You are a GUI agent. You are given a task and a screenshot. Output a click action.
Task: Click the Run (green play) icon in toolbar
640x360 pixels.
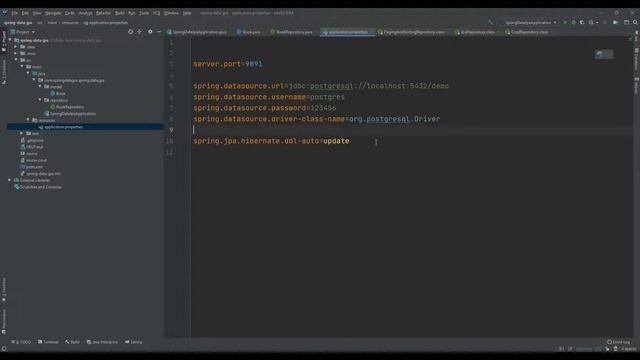(x=565, y=22)
